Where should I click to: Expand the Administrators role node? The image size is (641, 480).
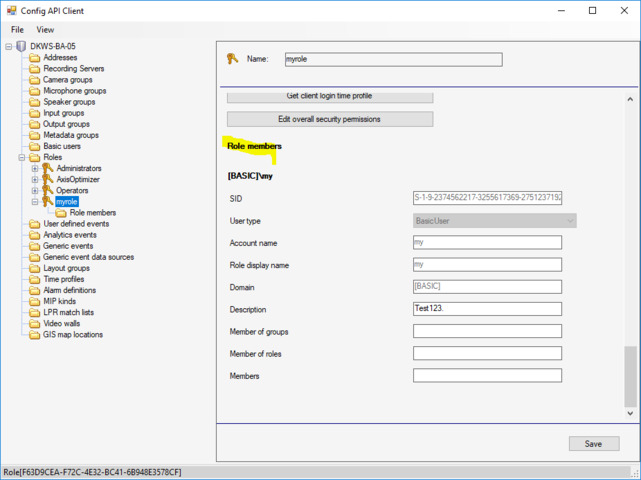(x=35, y=168)
